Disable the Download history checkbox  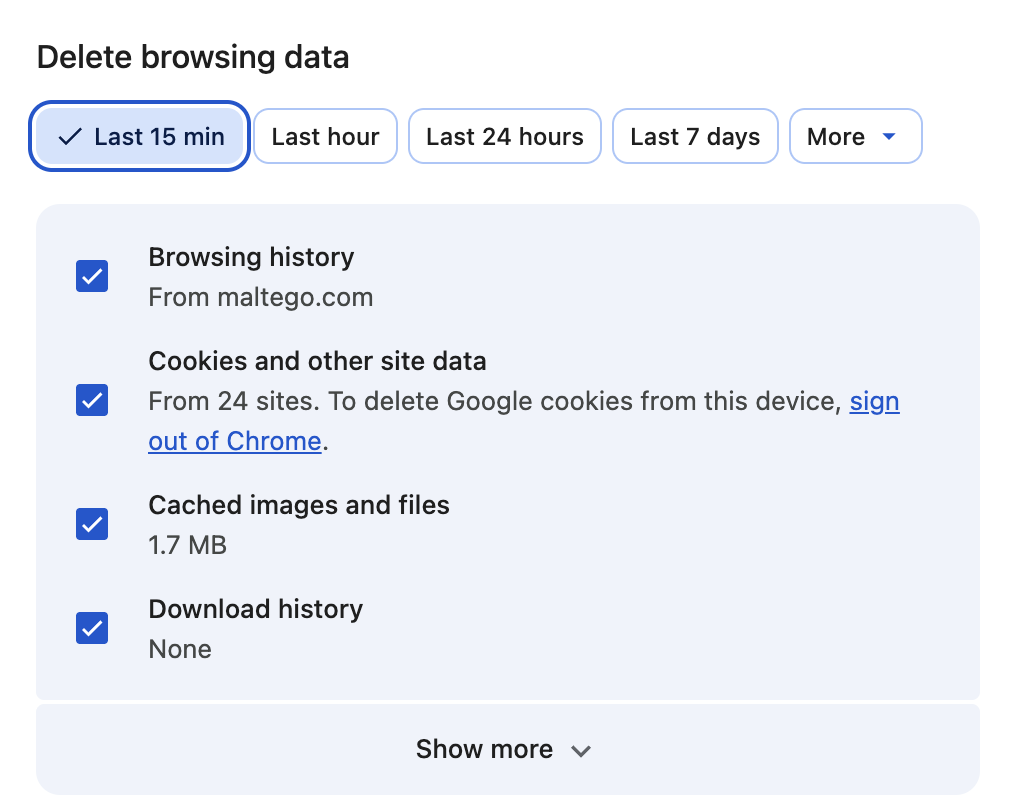(92, 628)
